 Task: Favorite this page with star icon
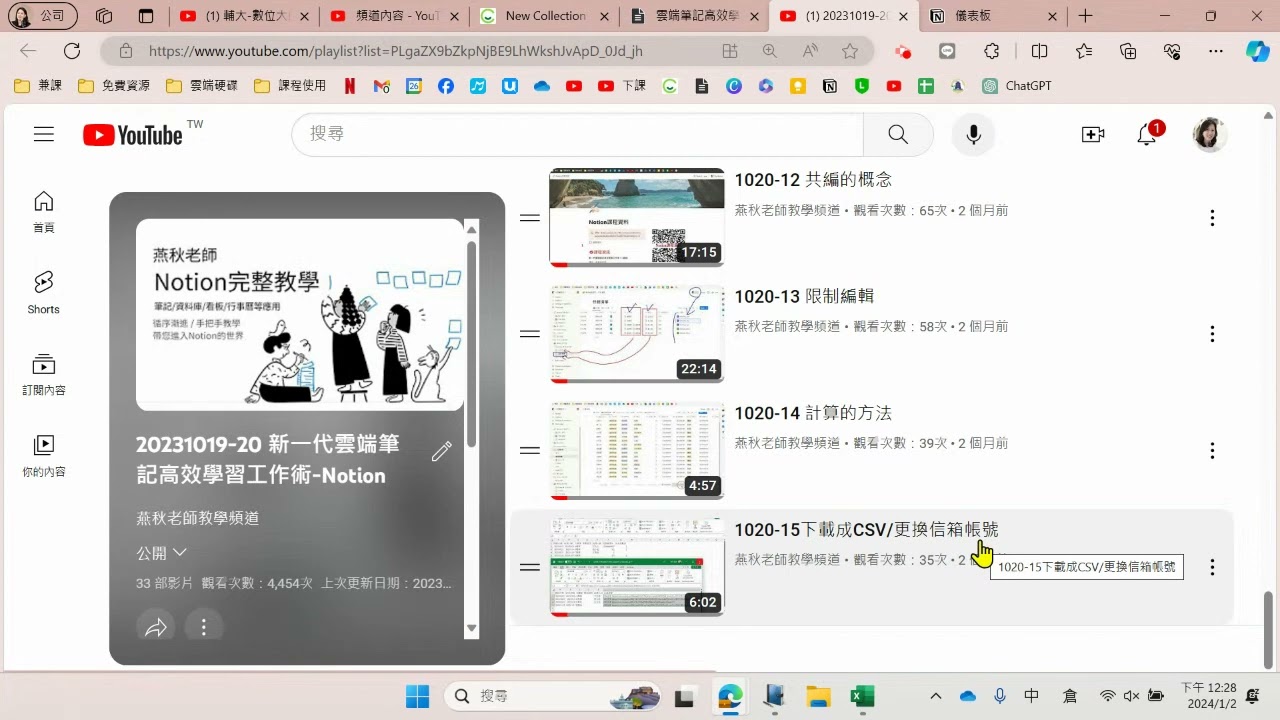click(x=850, y=51)
